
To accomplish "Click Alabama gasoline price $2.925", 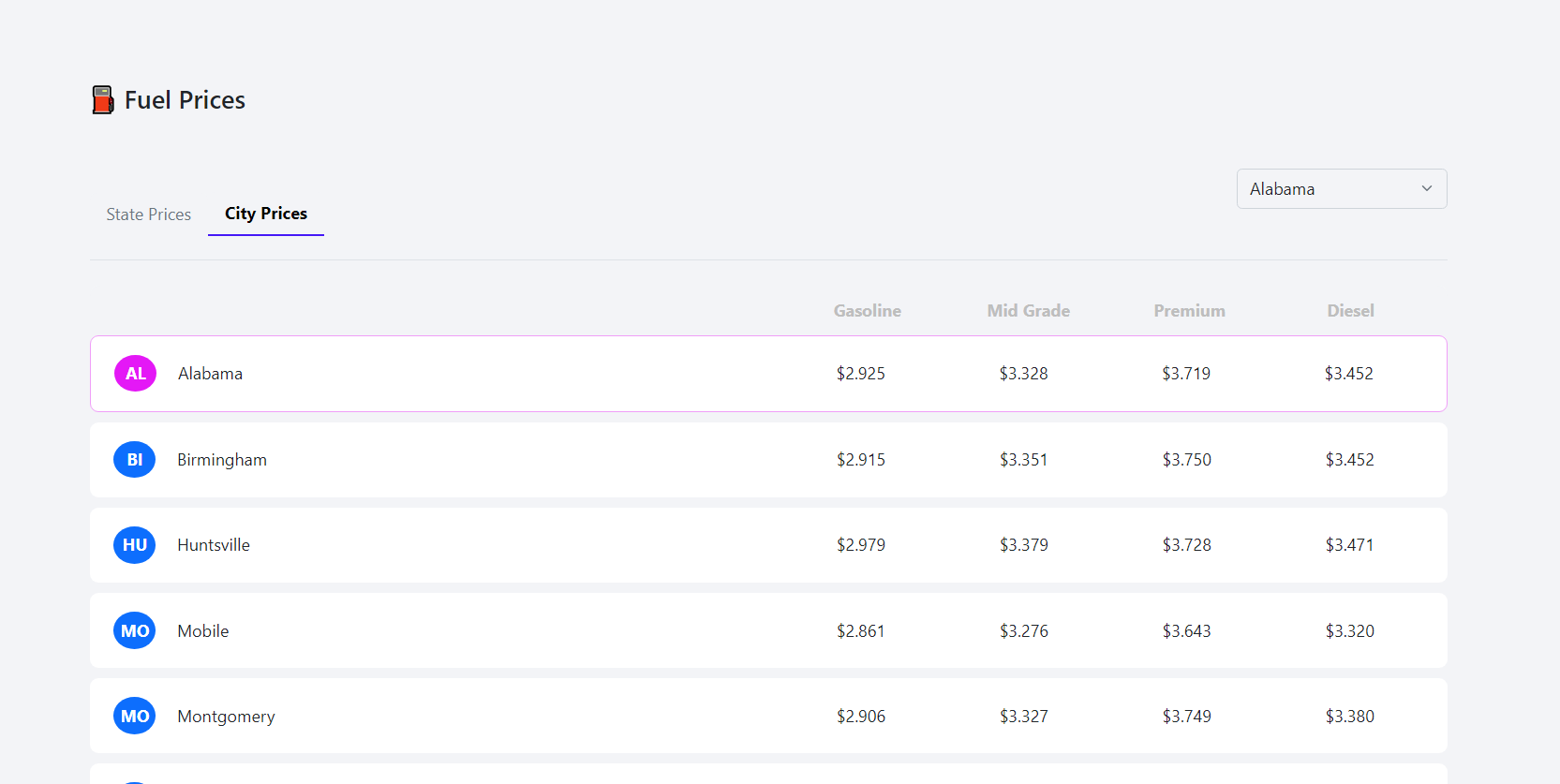I will point(861,374).
